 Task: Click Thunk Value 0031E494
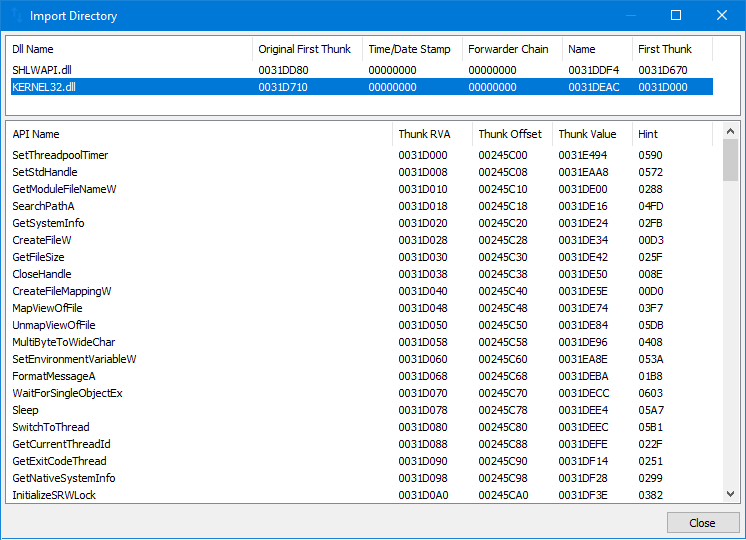click(583, 156)
